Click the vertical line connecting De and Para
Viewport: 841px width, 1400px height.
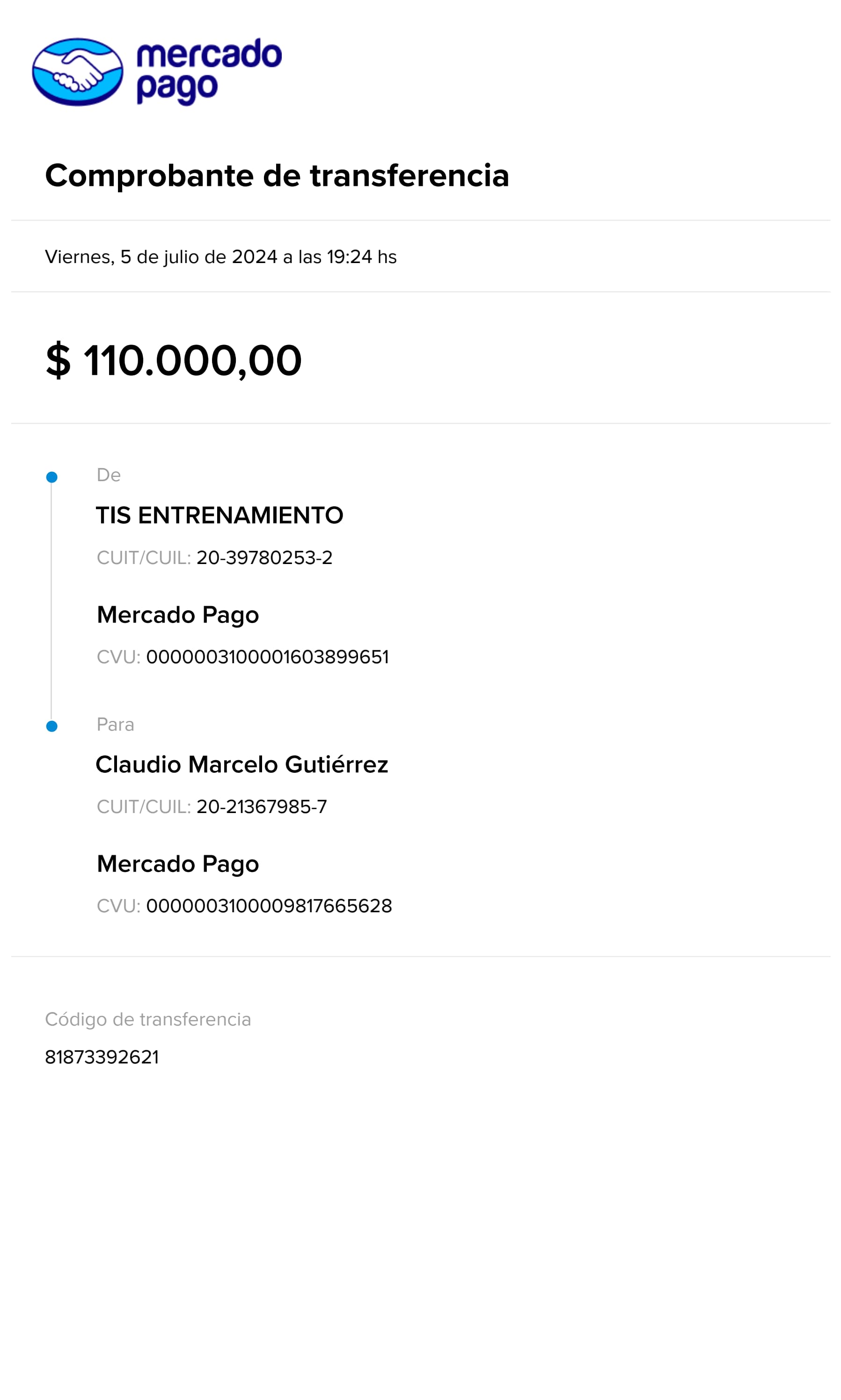pos(51,601)
